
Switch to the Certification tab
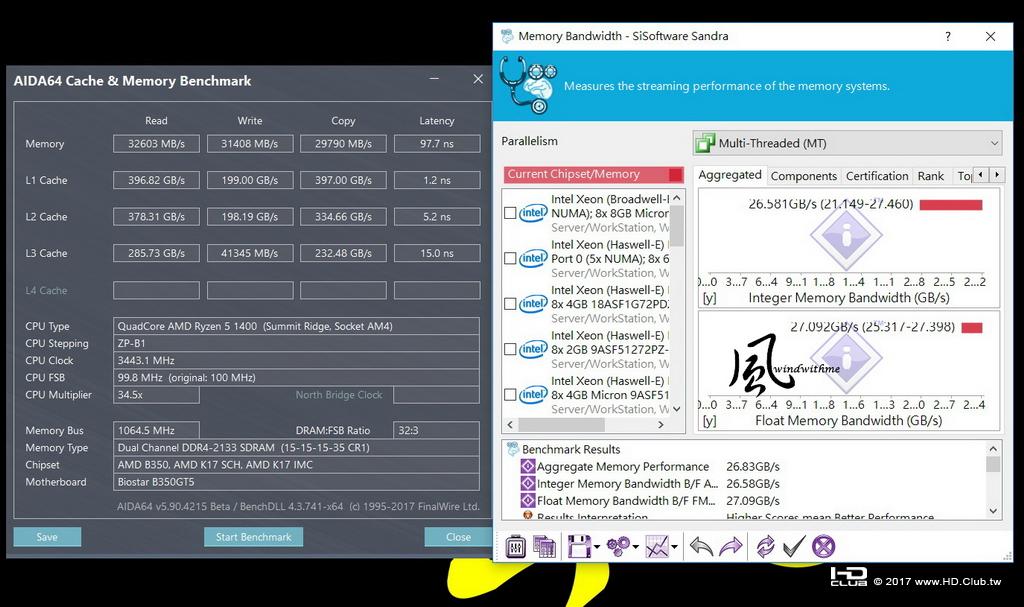[877, 176]
